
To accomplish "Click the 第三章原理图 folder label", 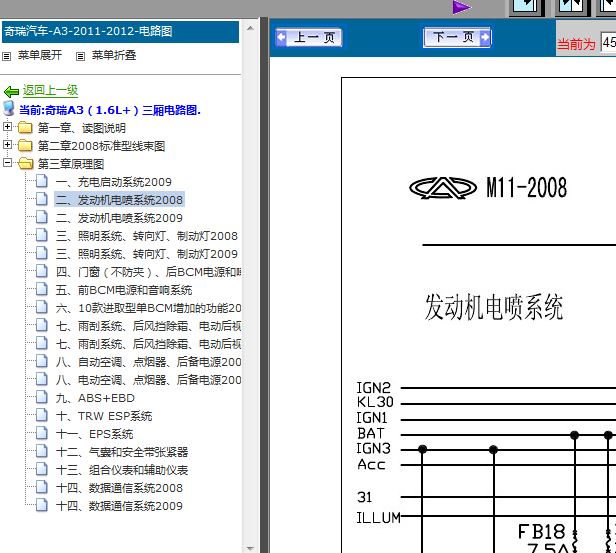I will click(x=71, y=164).
